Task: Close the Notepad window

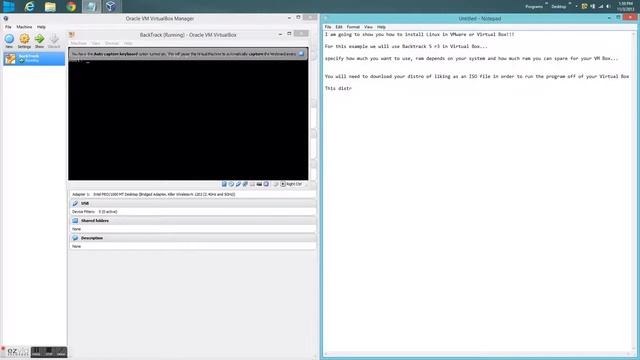Action: (x=630, y=18)
